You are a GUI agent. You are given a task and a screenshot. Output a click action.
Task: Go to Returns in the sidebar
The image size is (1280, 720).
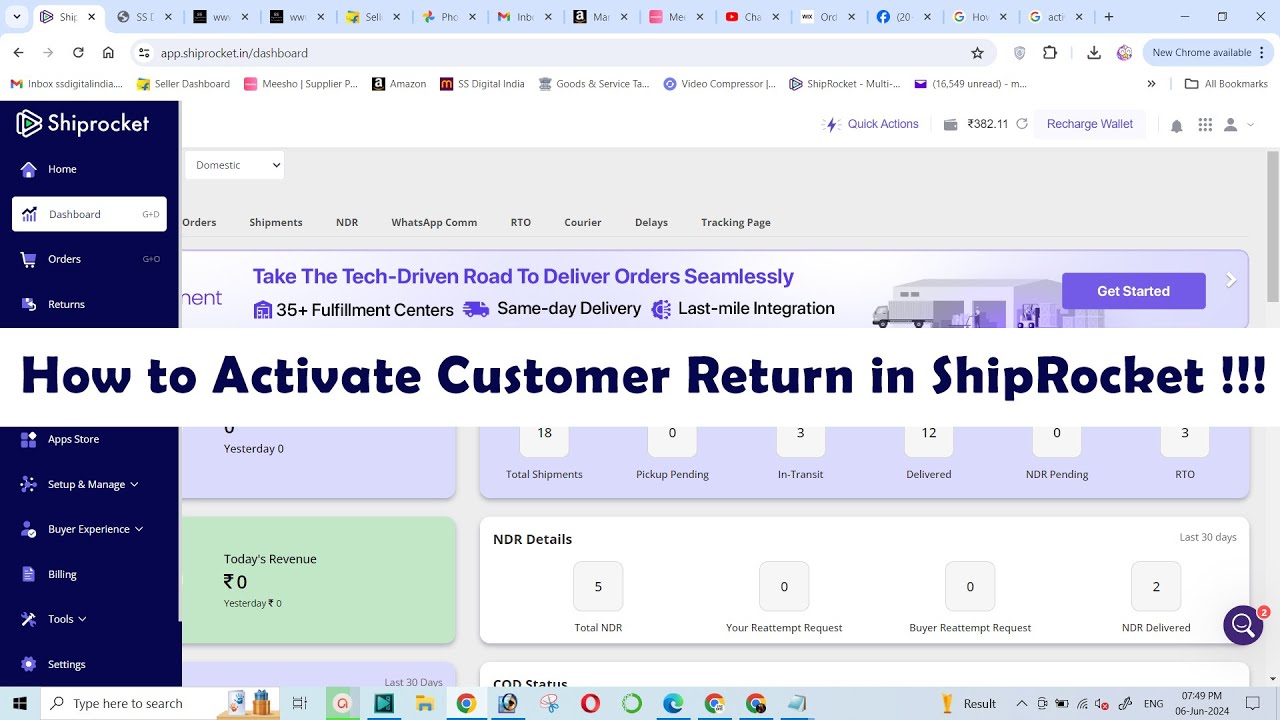66,304
